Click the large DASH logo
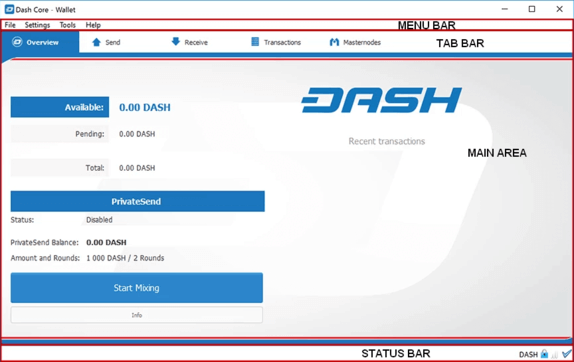 pos(381,100)
